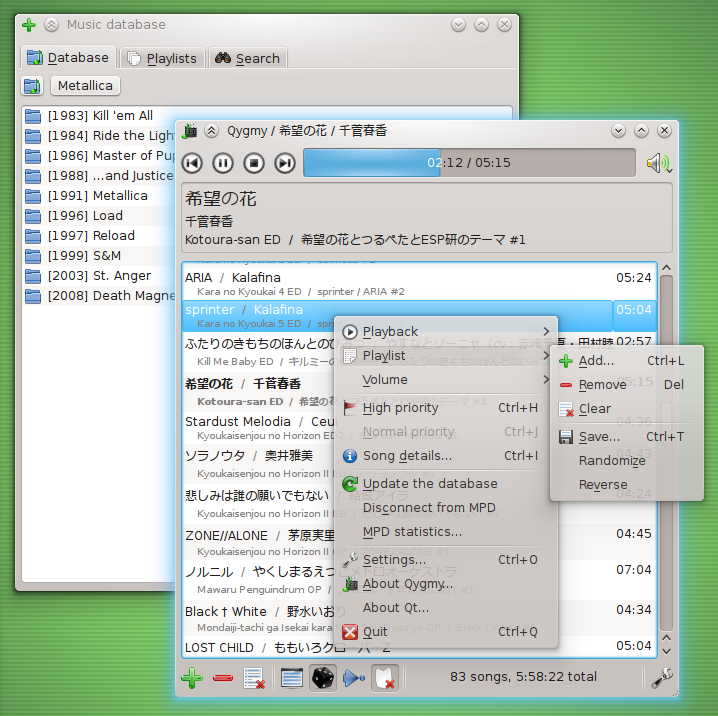Click green plus icon in Music database titlebar
718x716 pixels.
point(29,25)
